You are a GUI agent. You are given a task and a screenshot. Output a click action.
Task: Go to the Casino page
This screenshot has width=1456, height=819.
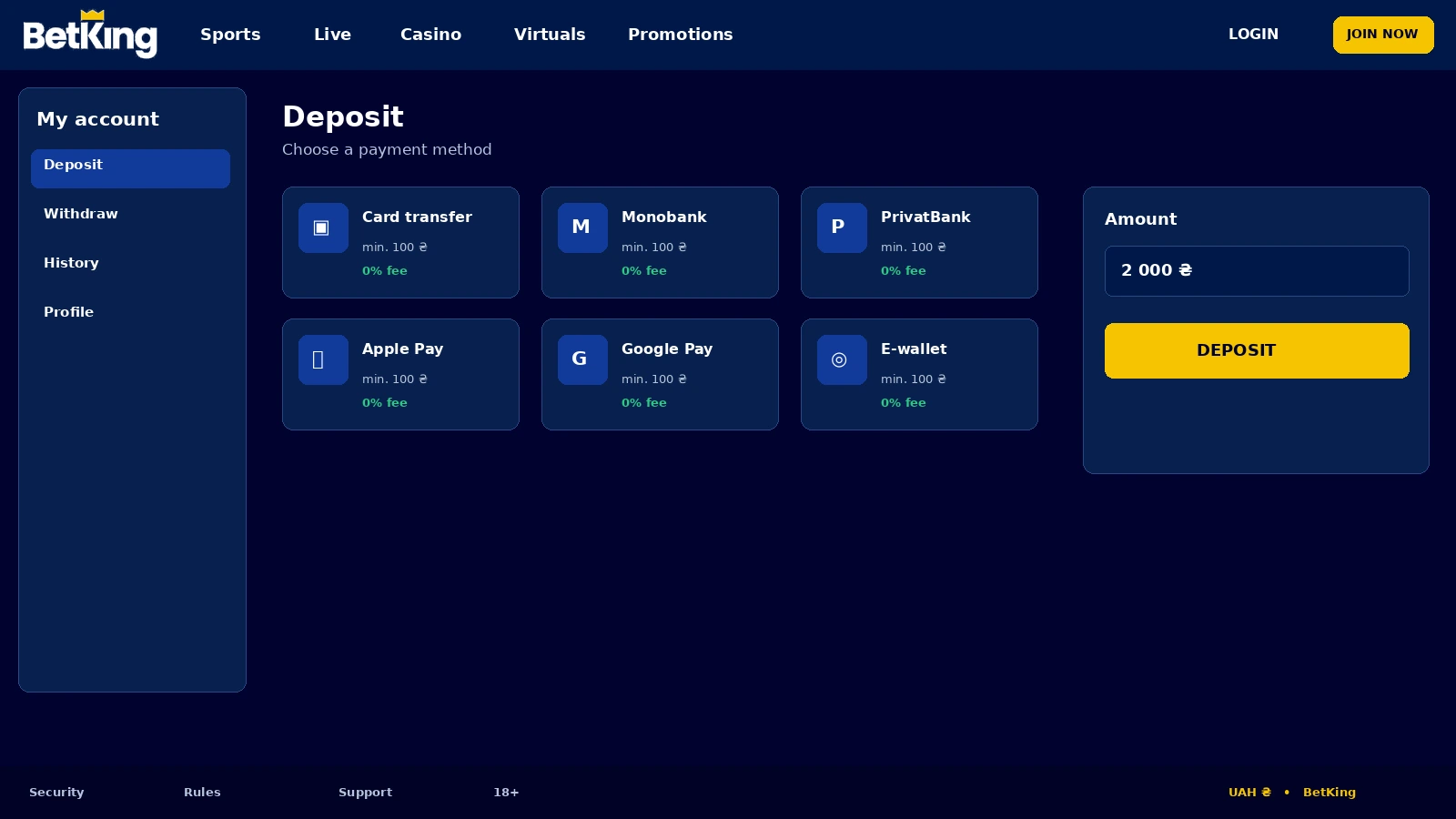coord(430,35)
